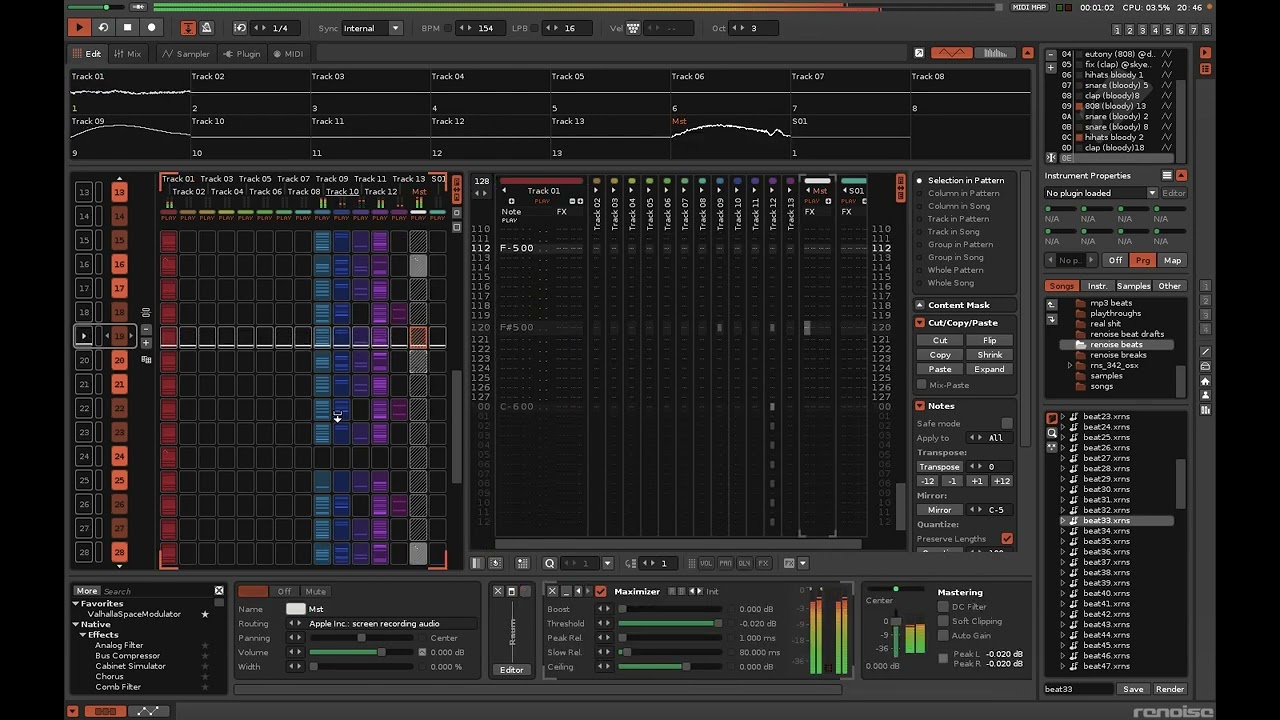Switch to the Instr. browser tab
The image size is (1280, 720).
(1097, 286)
